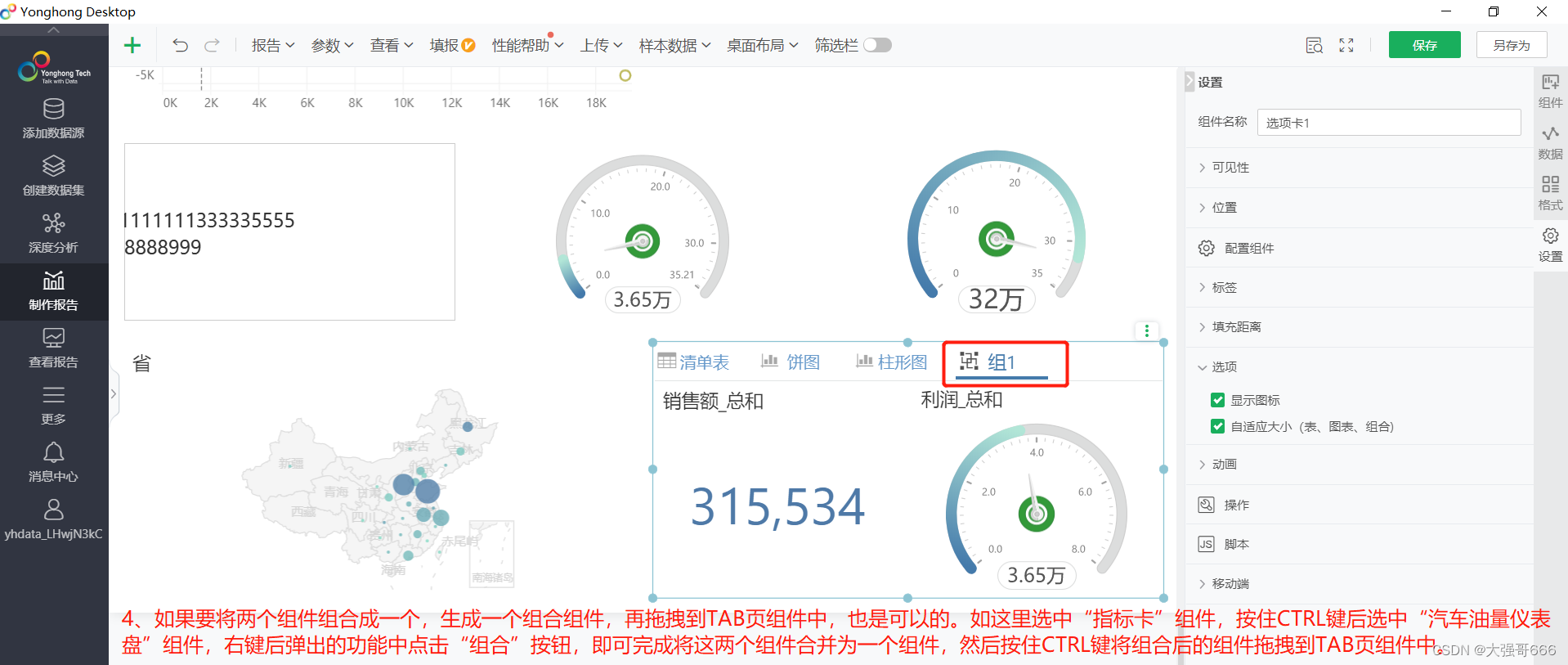Select 制作报告 in the sidebar
Screen dimensions: 1568x665
coord(54,291)
